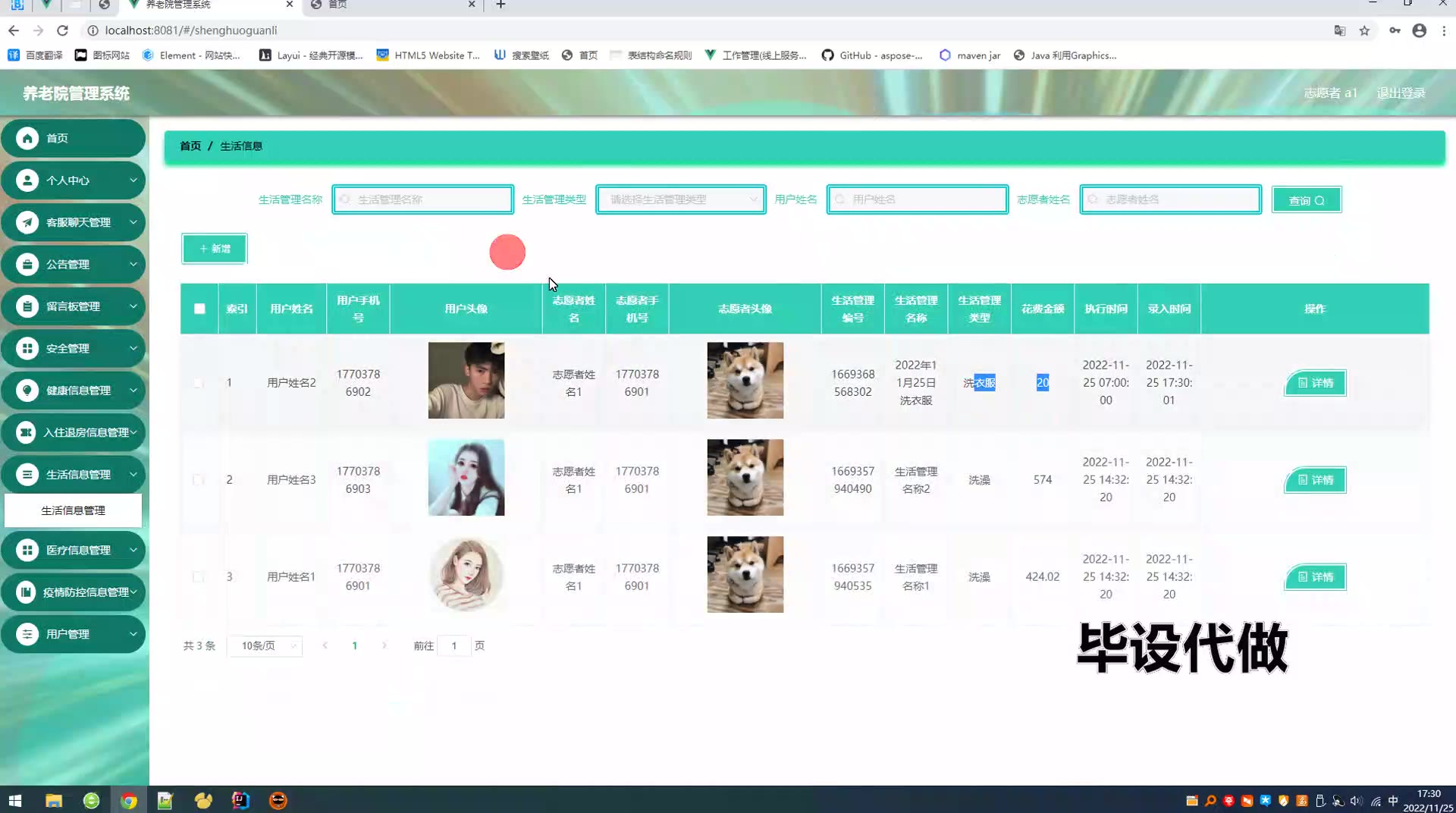Click the 生活信息管理 list icon
Viewport: 1456px width, 813px height.
coord(27,475)
